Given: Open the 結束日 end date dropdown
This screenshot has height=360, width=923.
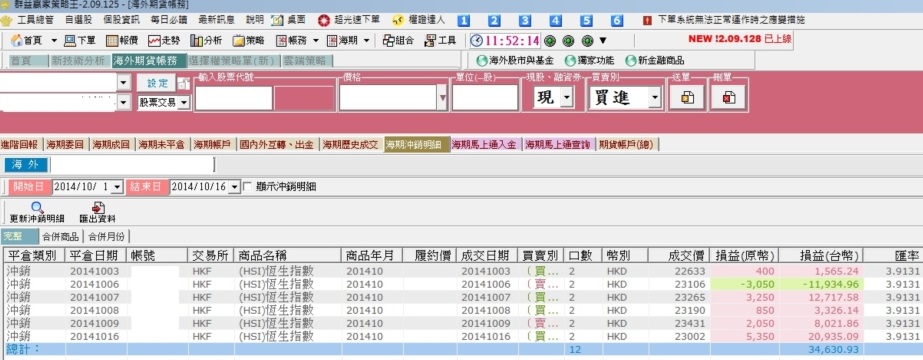Looking at the screenshot, I should point(235,186).
